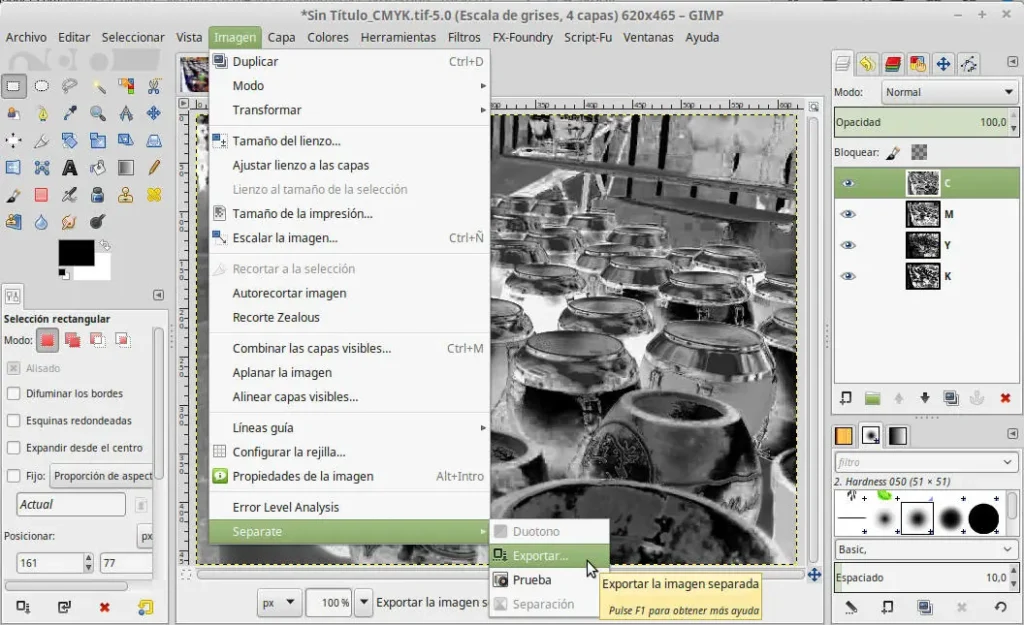Open the brush filtro combo box
This screenshot has height=625, width=1024.
coord(925,462)
